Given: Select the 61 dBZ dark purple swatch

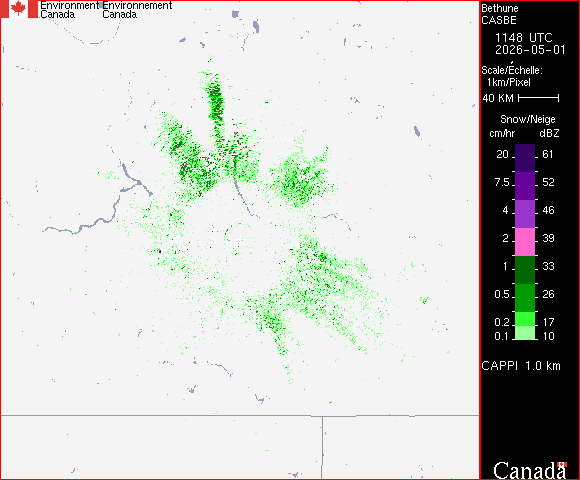Looking at the screenshot, I should [x=525, y=158].
